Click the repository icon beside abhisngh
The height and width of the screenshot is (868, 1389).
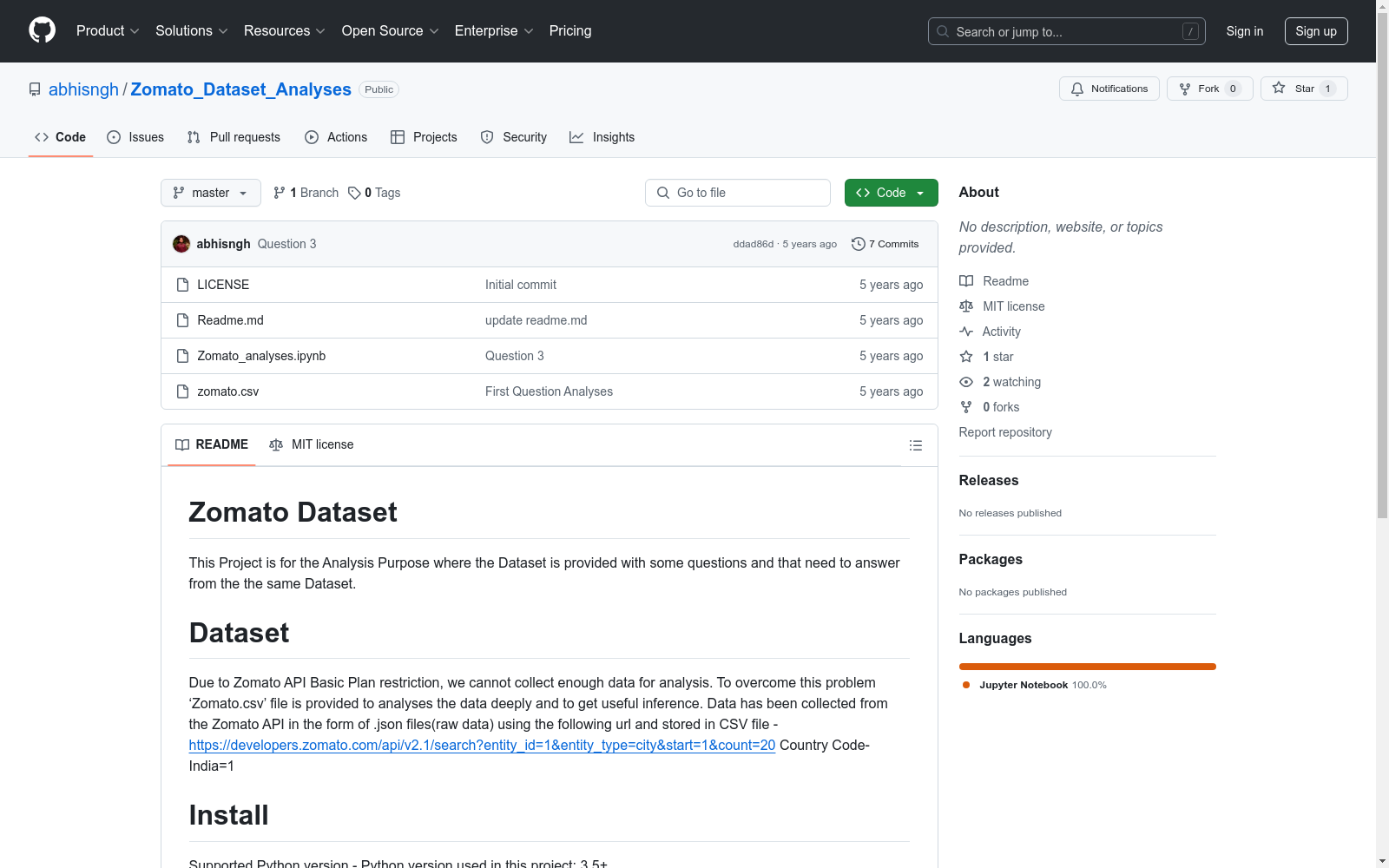(x=35, y=89)
